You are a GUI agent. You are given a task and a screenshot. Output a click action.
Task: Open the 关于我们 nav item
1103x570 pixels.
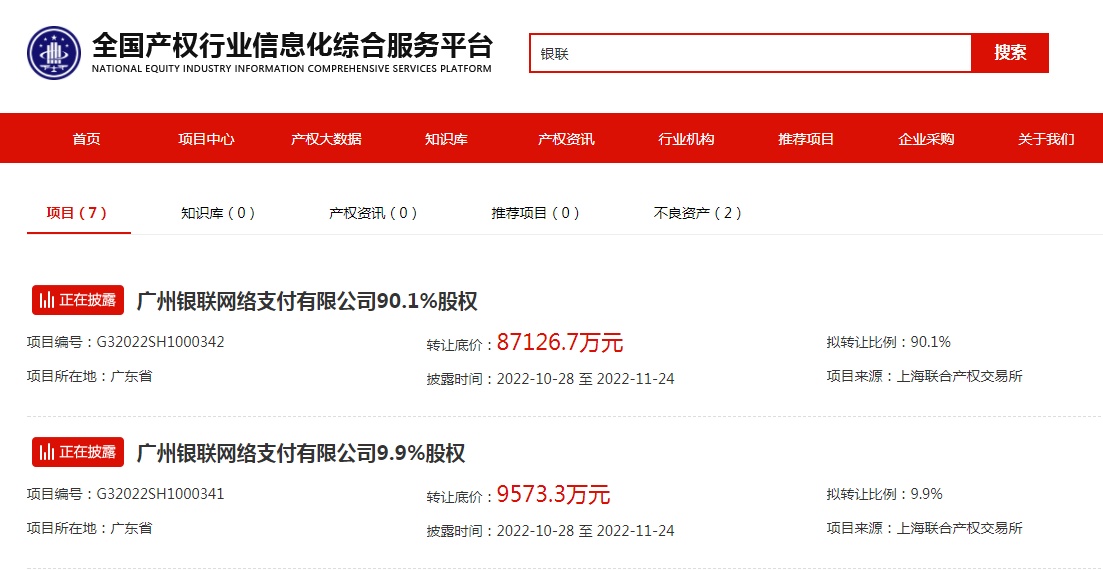[x=1046, y=139]
